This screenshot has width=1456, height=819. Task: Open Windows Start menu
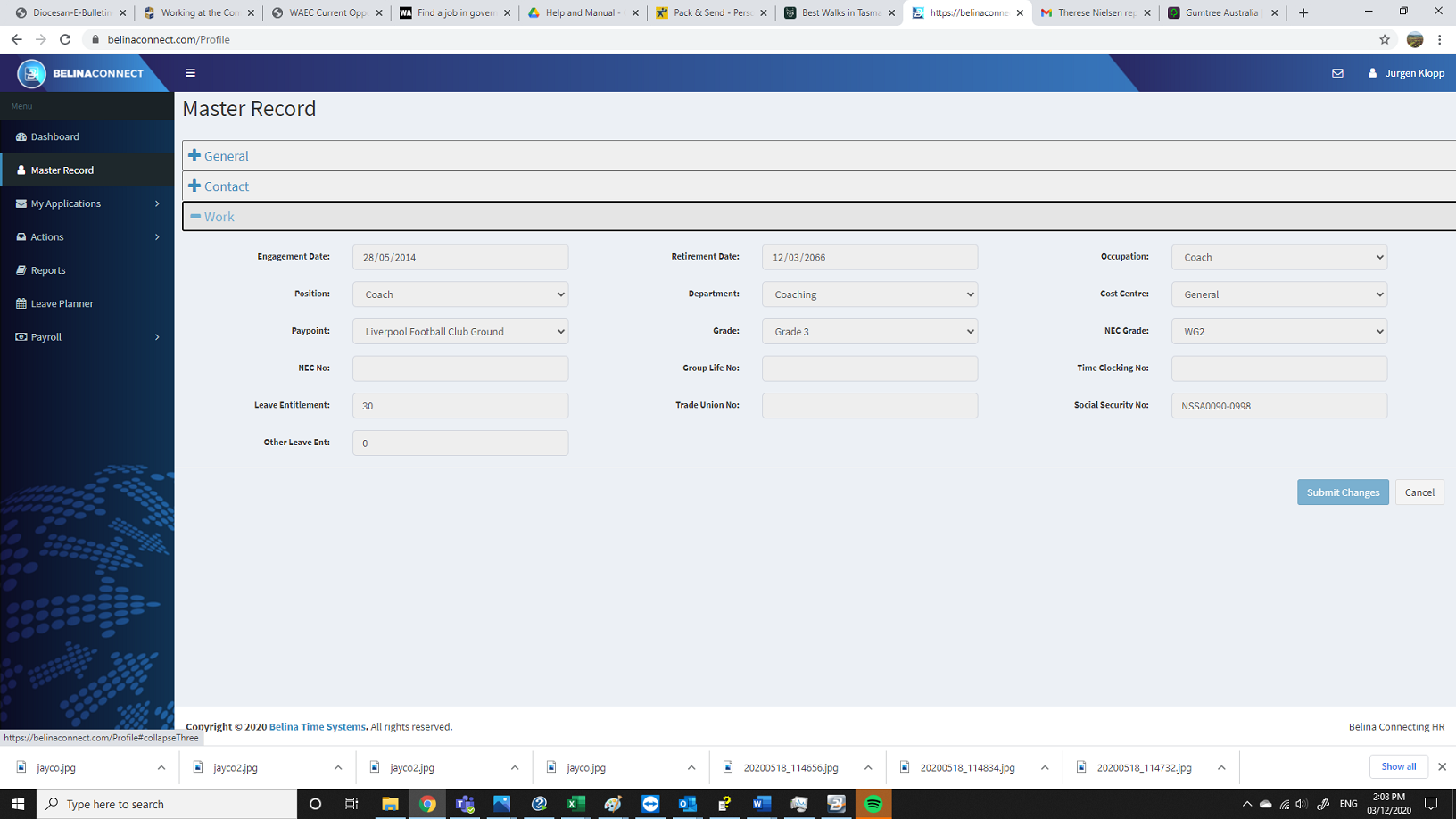[x=18, y=804]
